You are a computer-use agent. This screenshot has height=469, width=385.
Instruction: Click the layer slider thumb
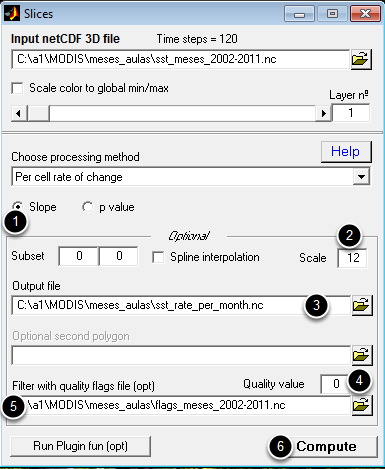click(38, 113)
